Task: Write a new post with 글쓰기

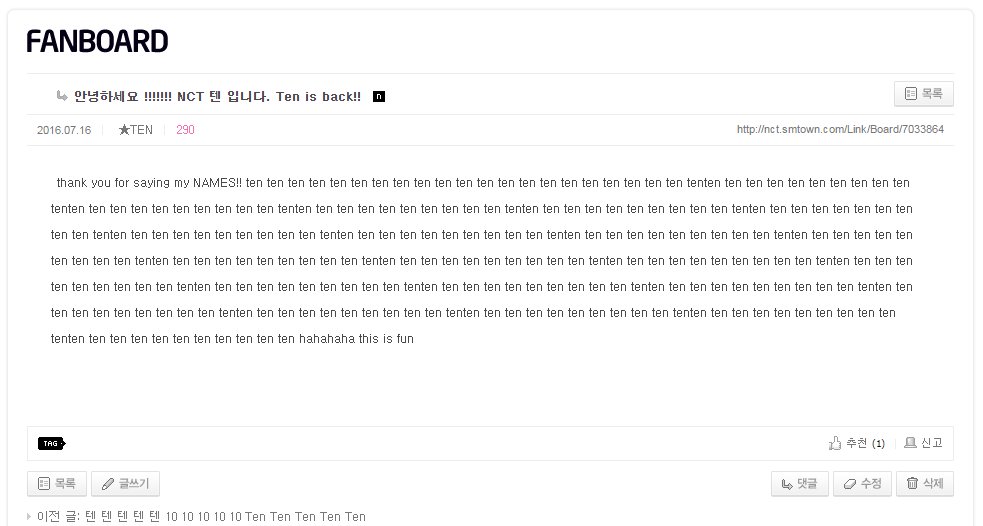Action: [x=125, y=484]
